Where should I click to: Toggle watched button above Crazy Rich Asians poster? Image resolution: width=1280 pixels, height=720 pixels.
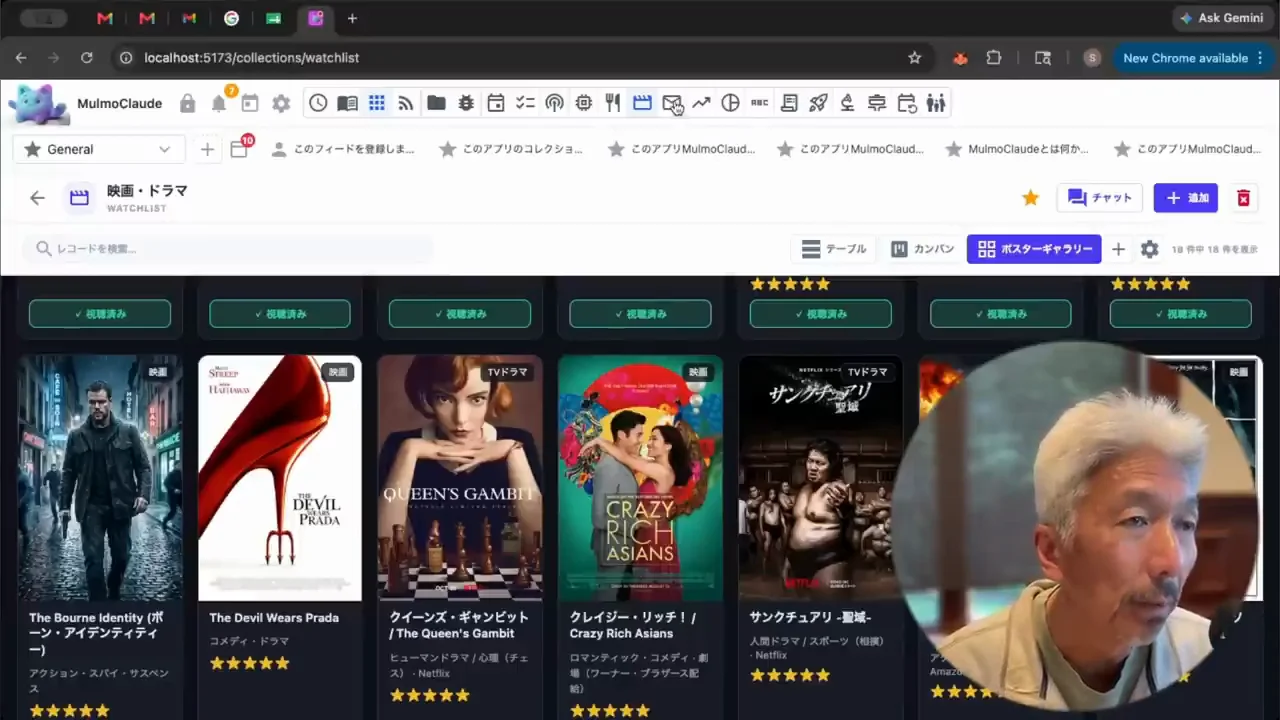pos(640,314)
